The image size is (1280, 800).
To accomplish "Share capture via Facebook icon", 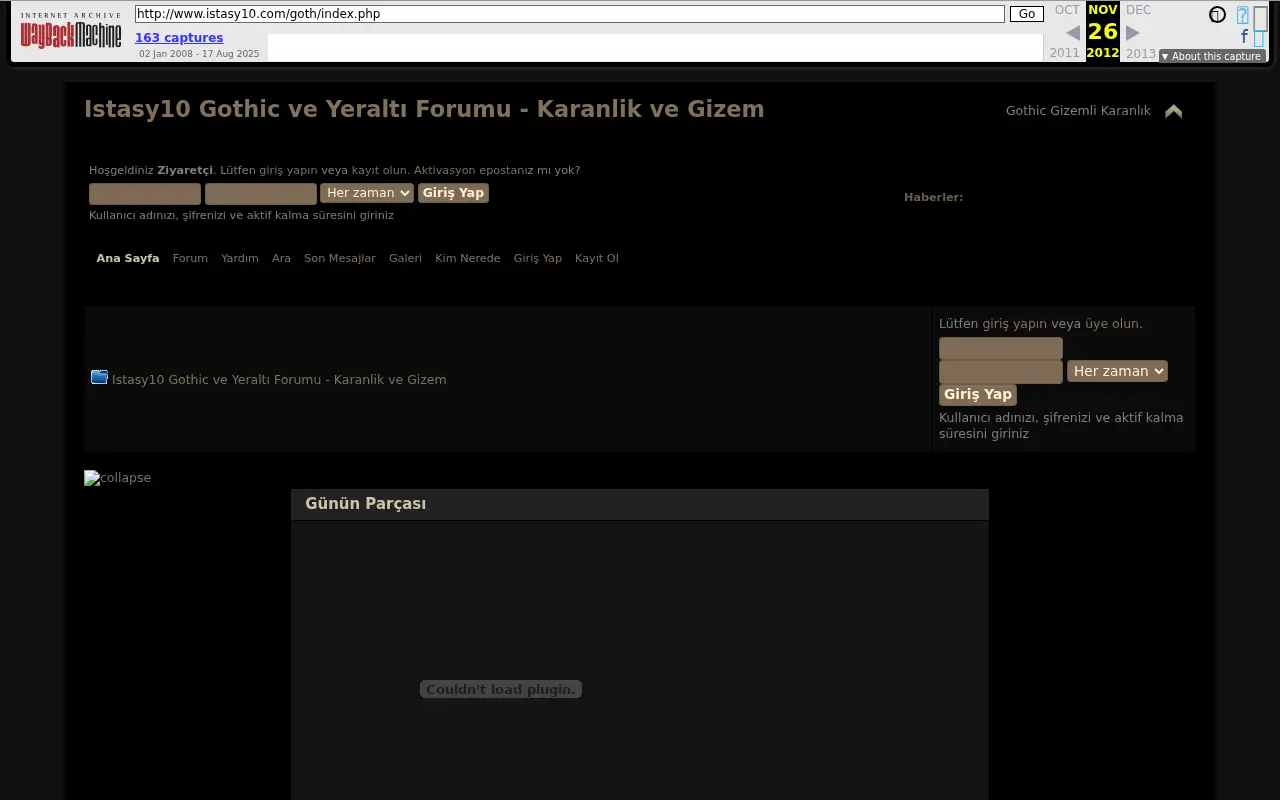I will point(1244,37).
